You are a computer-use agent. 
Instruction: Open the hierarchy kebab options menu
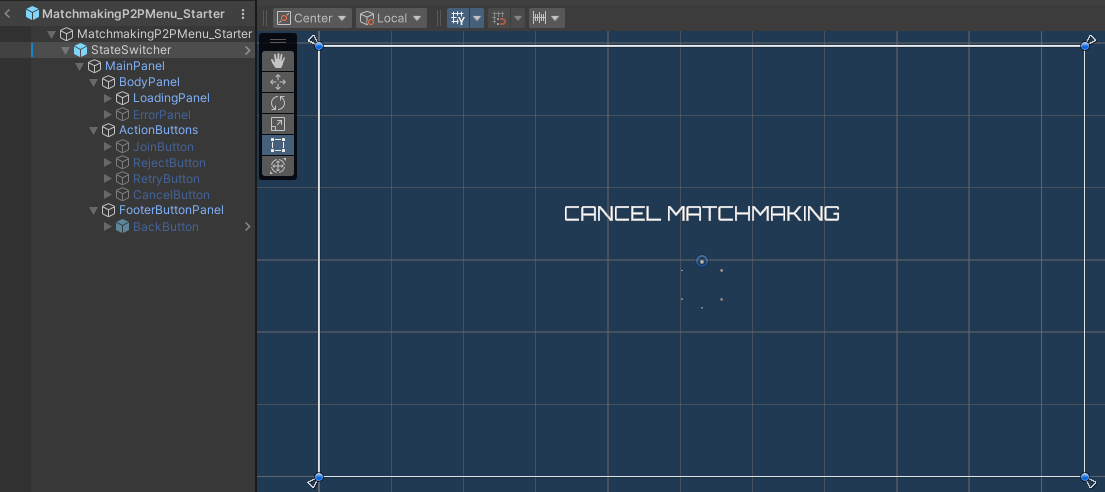point(243,13)
